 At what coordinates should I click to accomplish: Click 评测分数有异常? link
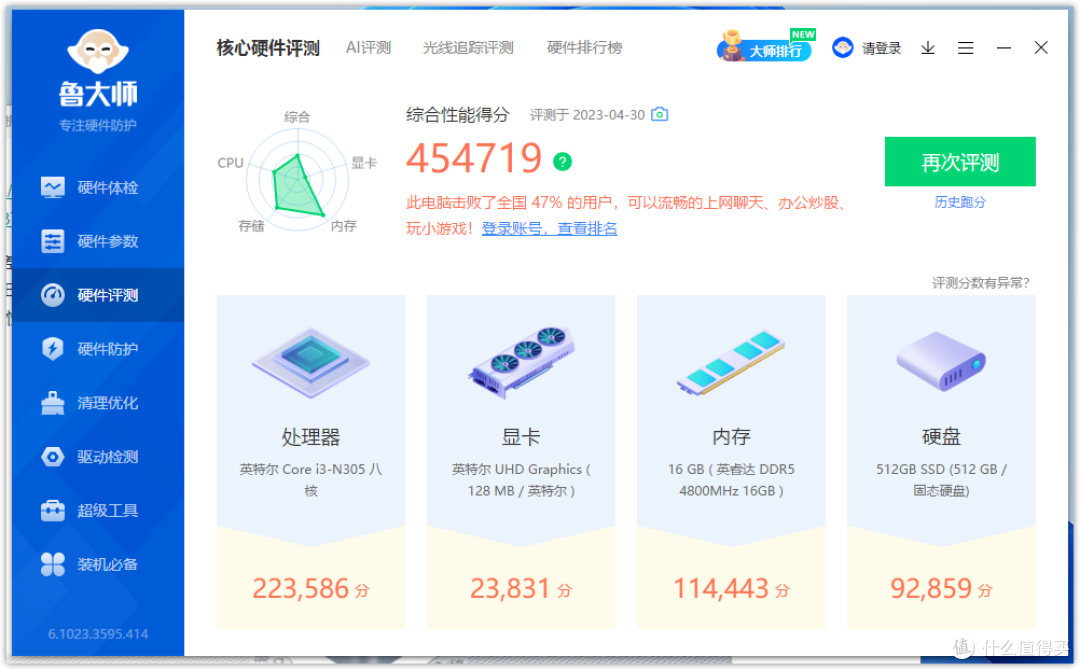pos(980,283)
